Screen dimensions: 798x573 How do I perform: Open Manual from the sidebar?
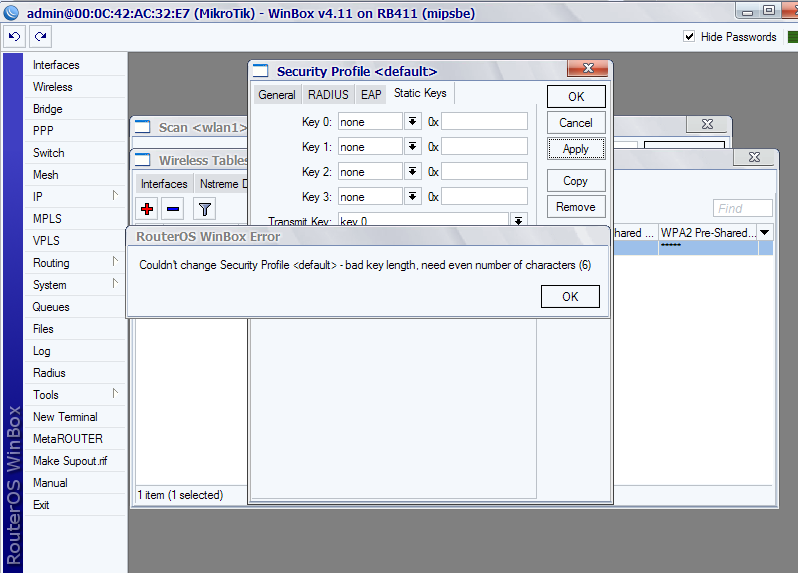pyautogui.click(x=74, y=482)
